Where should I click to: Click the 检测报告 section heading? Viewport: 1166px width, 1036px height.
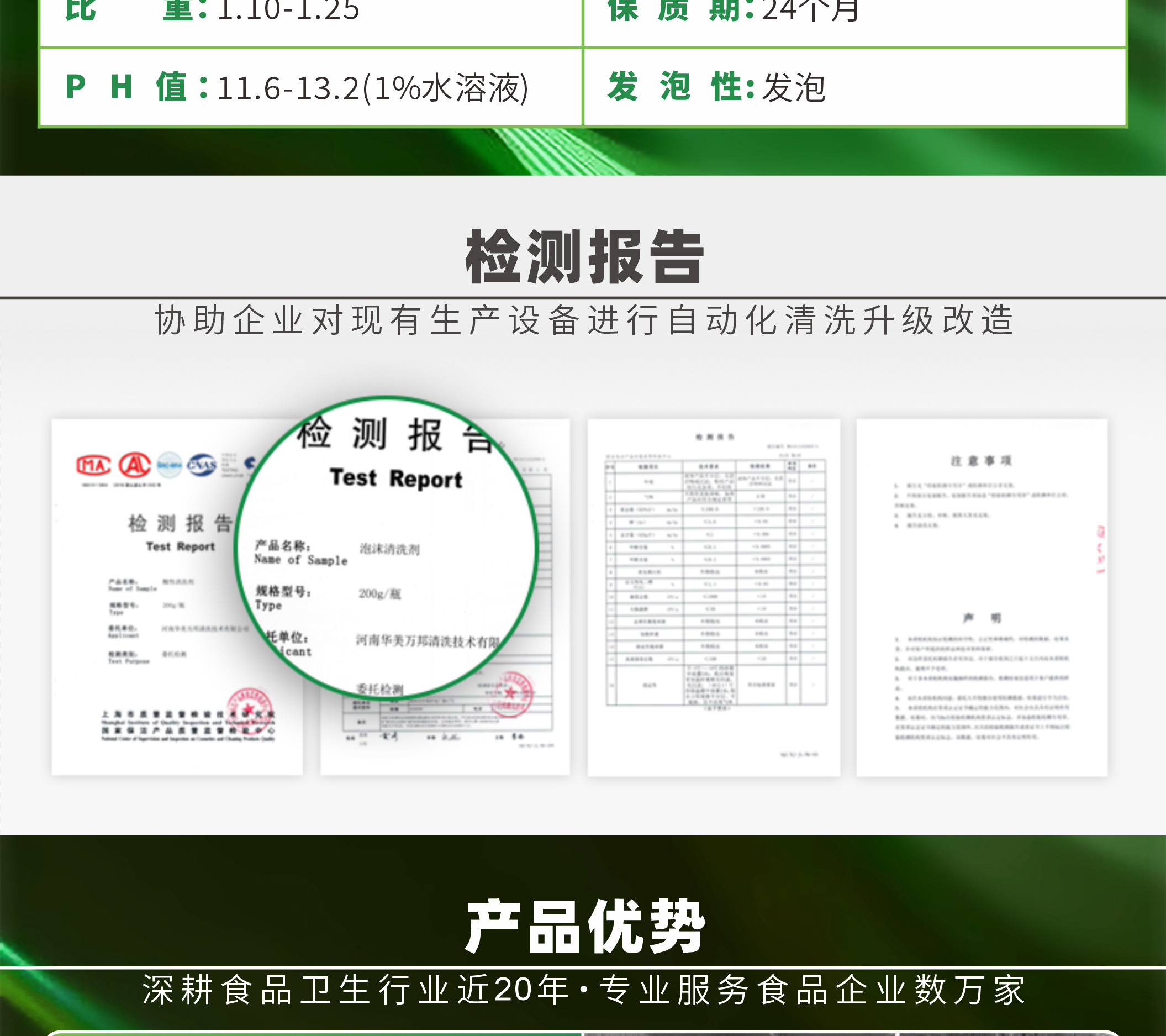pos(584,257)
